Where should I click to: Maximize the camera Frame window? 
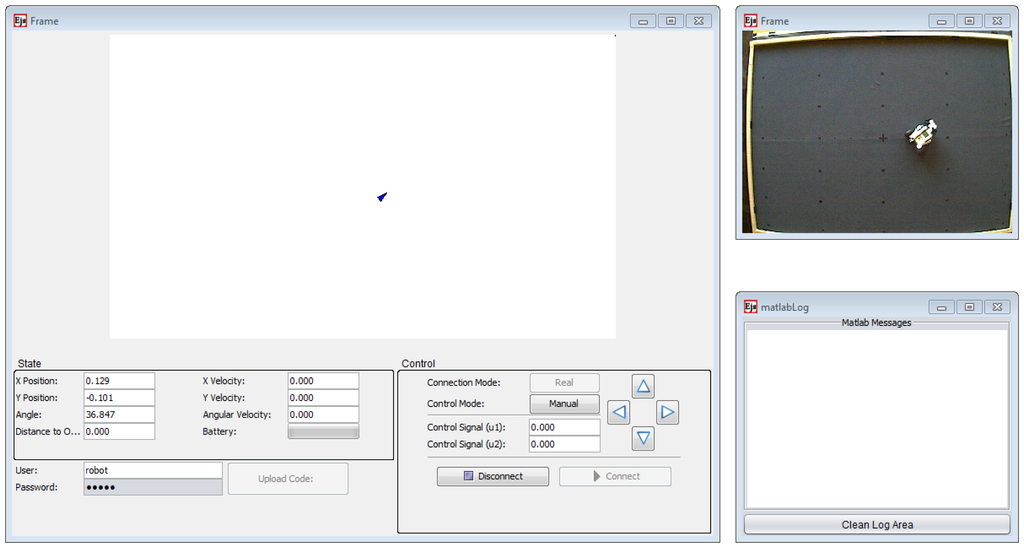point(968,21)
